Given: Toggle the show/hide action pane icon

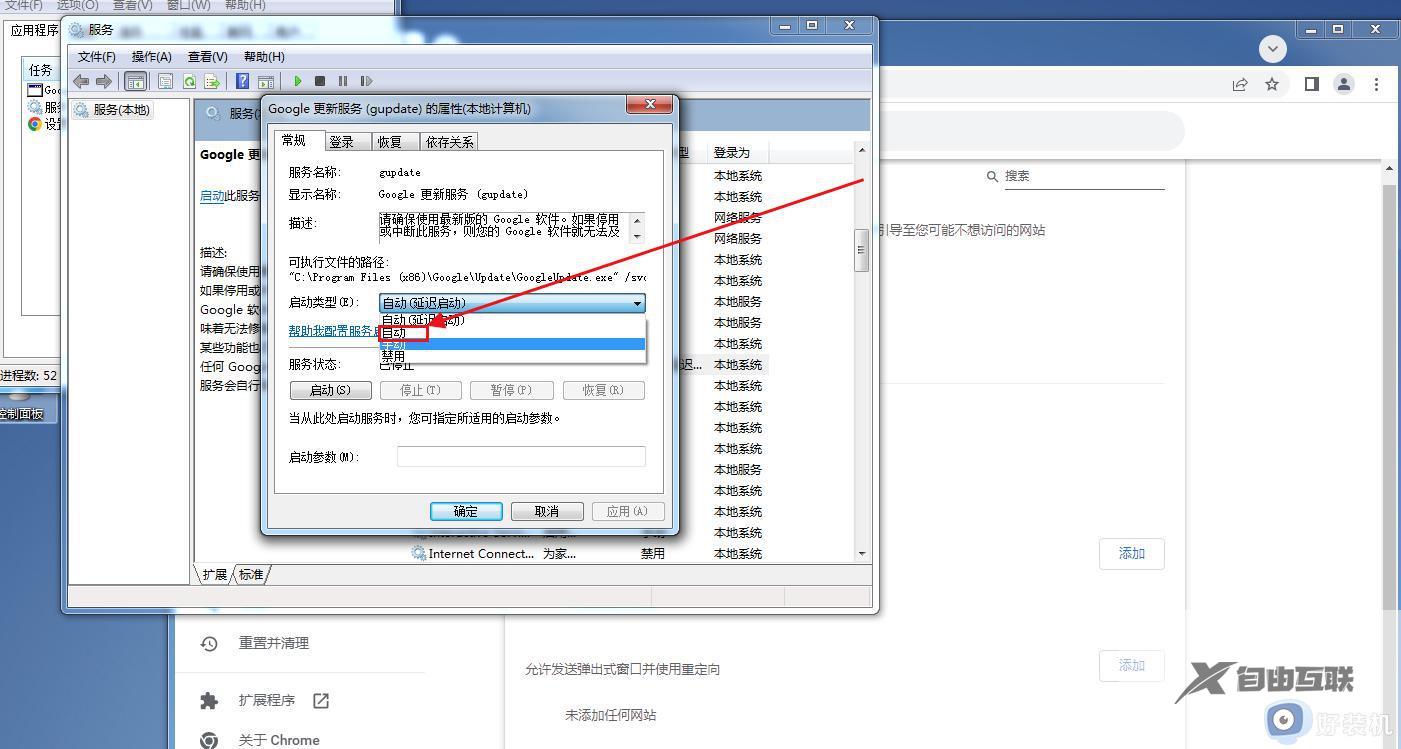Looking at the screenshot, I should point(266,81).
